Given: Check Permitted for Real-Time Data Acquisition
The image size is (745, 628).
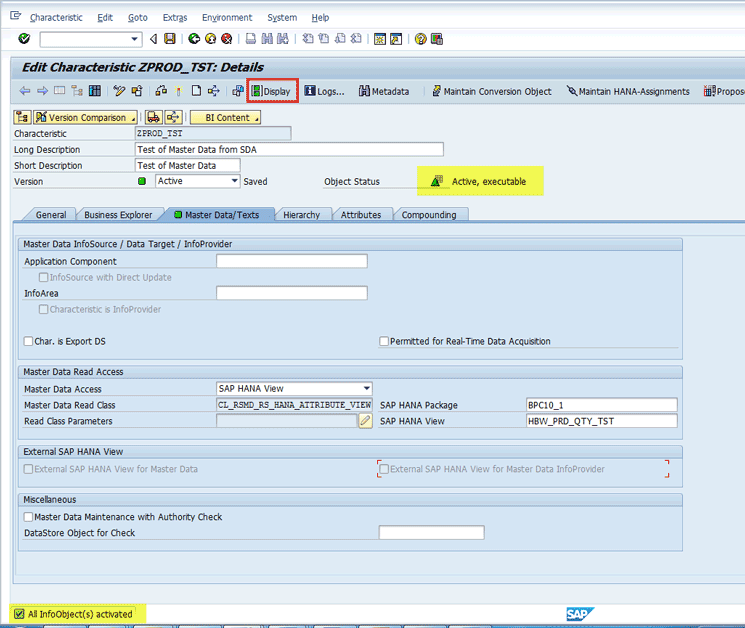Looking at the screenshot, I should (x=384, y=341).
